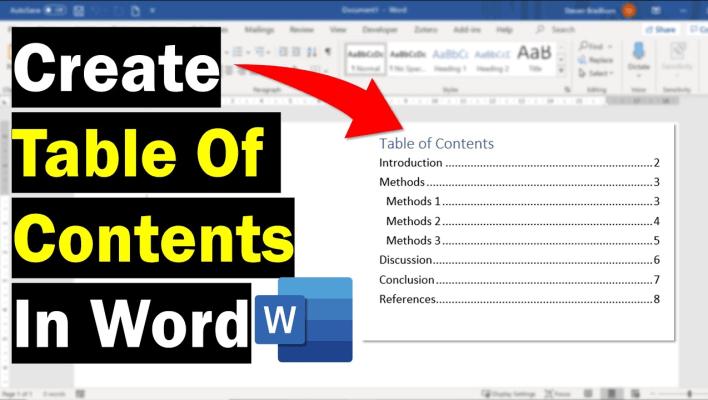Expand the Styles gallery More arrow
The image size is (708, 400).
(561, 70)
